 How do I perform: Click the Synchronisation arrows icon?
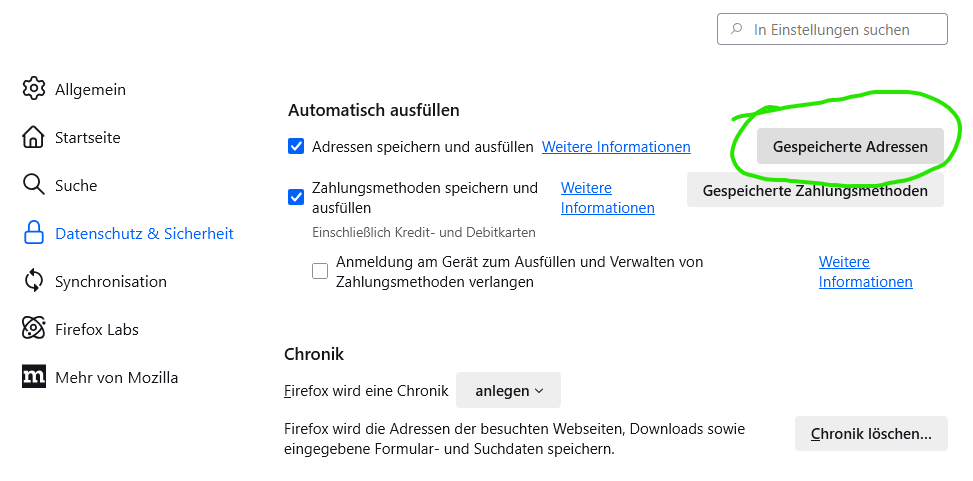tap(34, 281)
